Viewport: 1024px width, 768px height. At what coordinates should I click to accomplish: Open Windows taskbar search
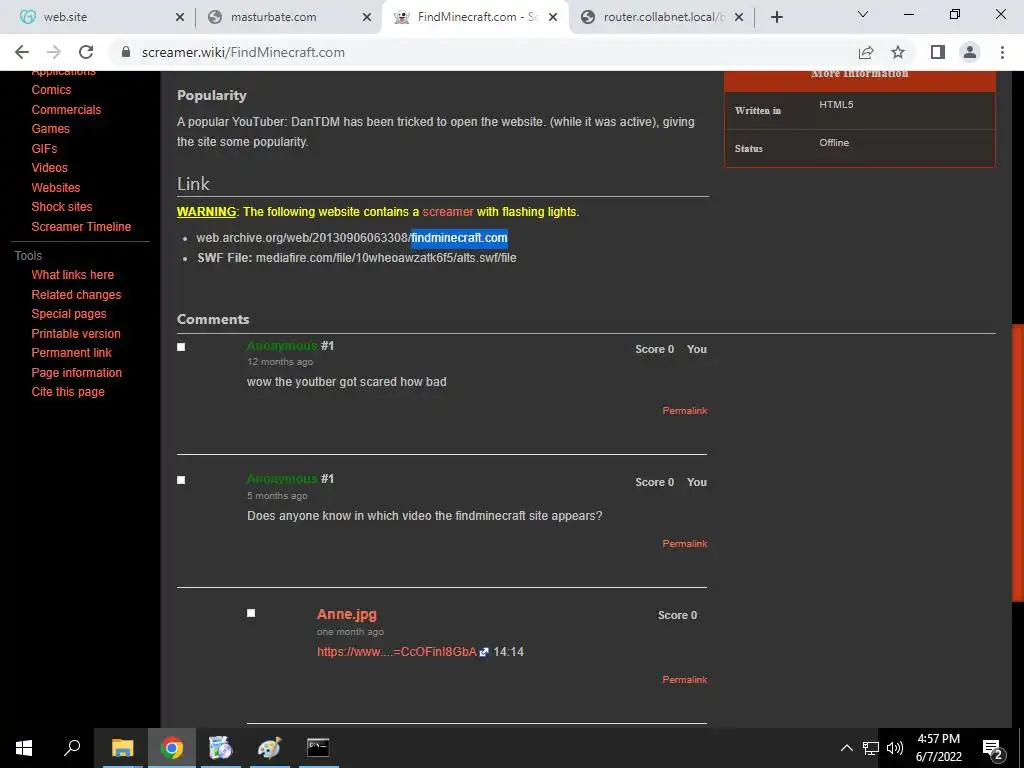click(72, 748)
